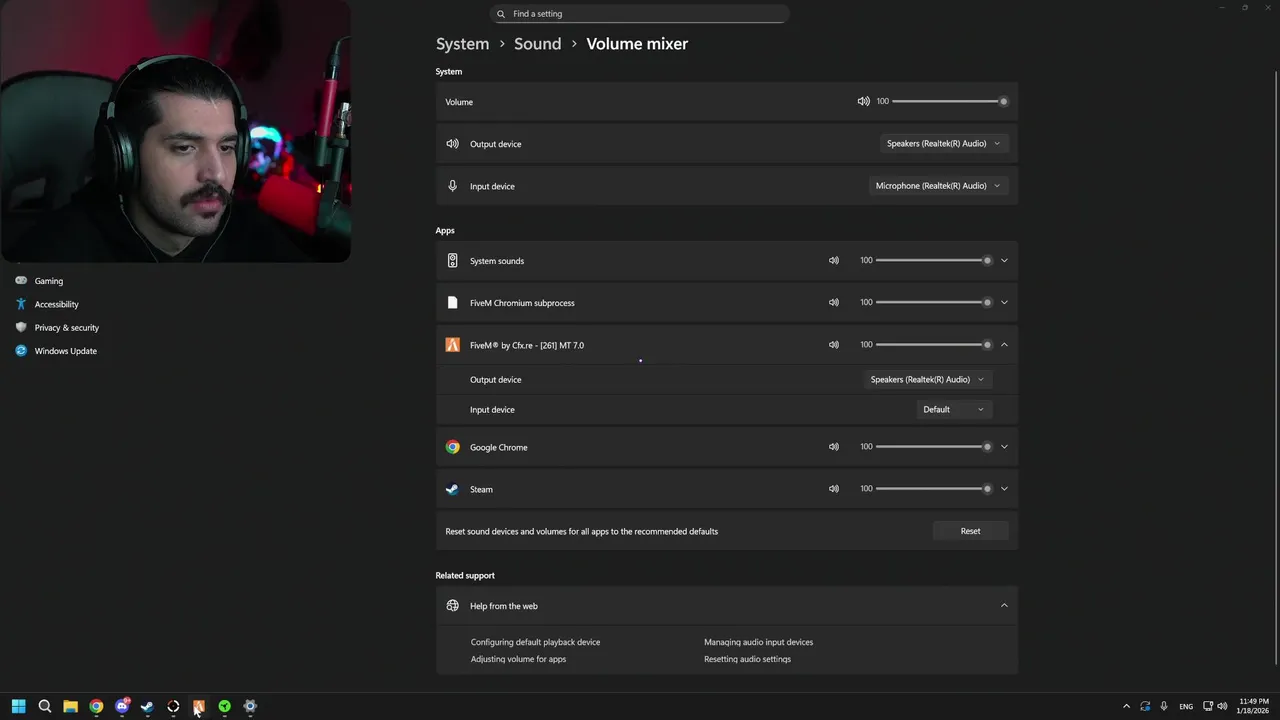The image size is (1280, 720).
Task: Open Discord from the taskbar
Action: pyautogui.click(x=122, y=706)
